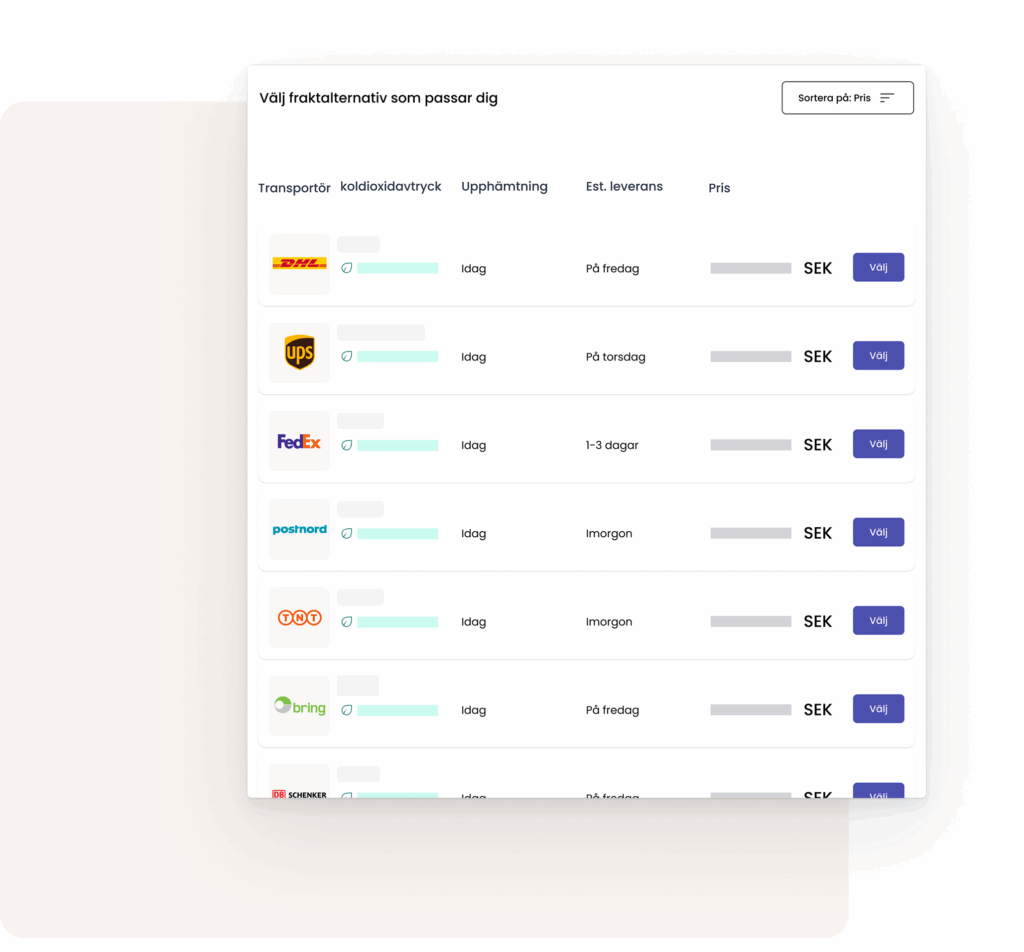The height and width of the screenshot is (952, 1024).
Task: Click the leaf CO2 icon in DHL row
Action: [x=347, y=268]
